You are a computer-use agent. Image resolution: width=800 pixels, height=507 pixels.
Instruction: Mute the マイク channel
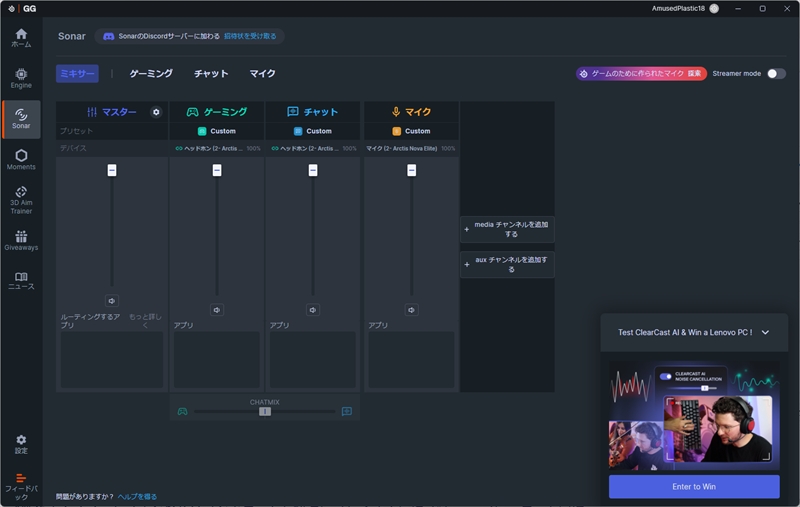(x=411, y=310)
